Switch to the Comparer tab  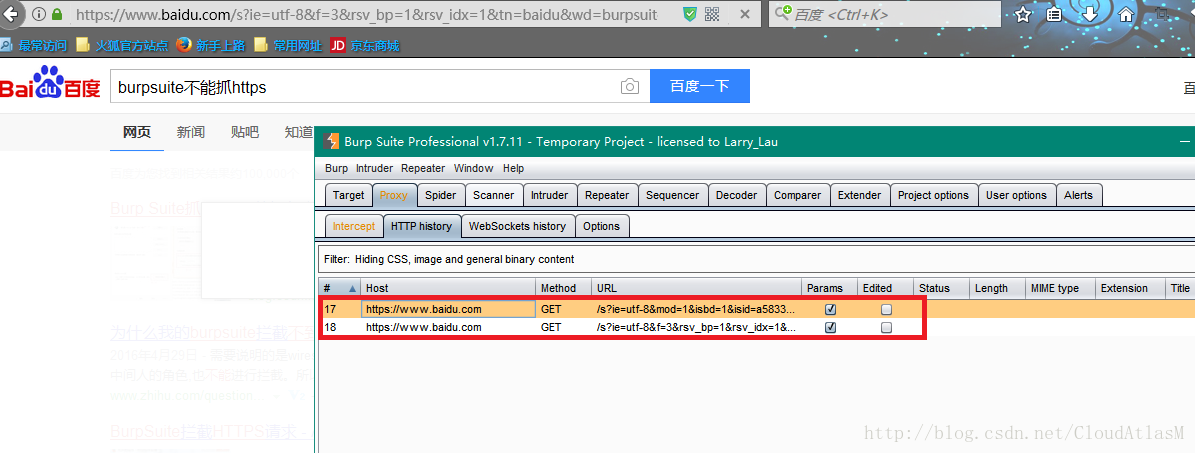click(x=797, y=195)
